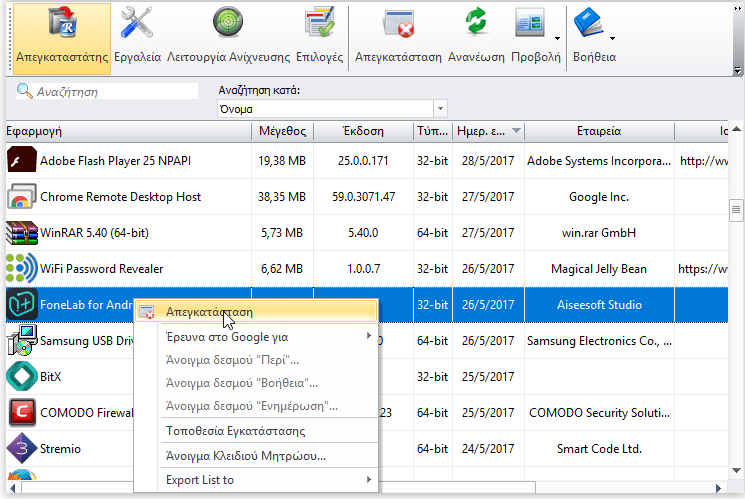Image resolution: width=745 pixels, height=499 pixels.
Task: Click the vertical scrollbar down arrow
Action: pos(736,470)
